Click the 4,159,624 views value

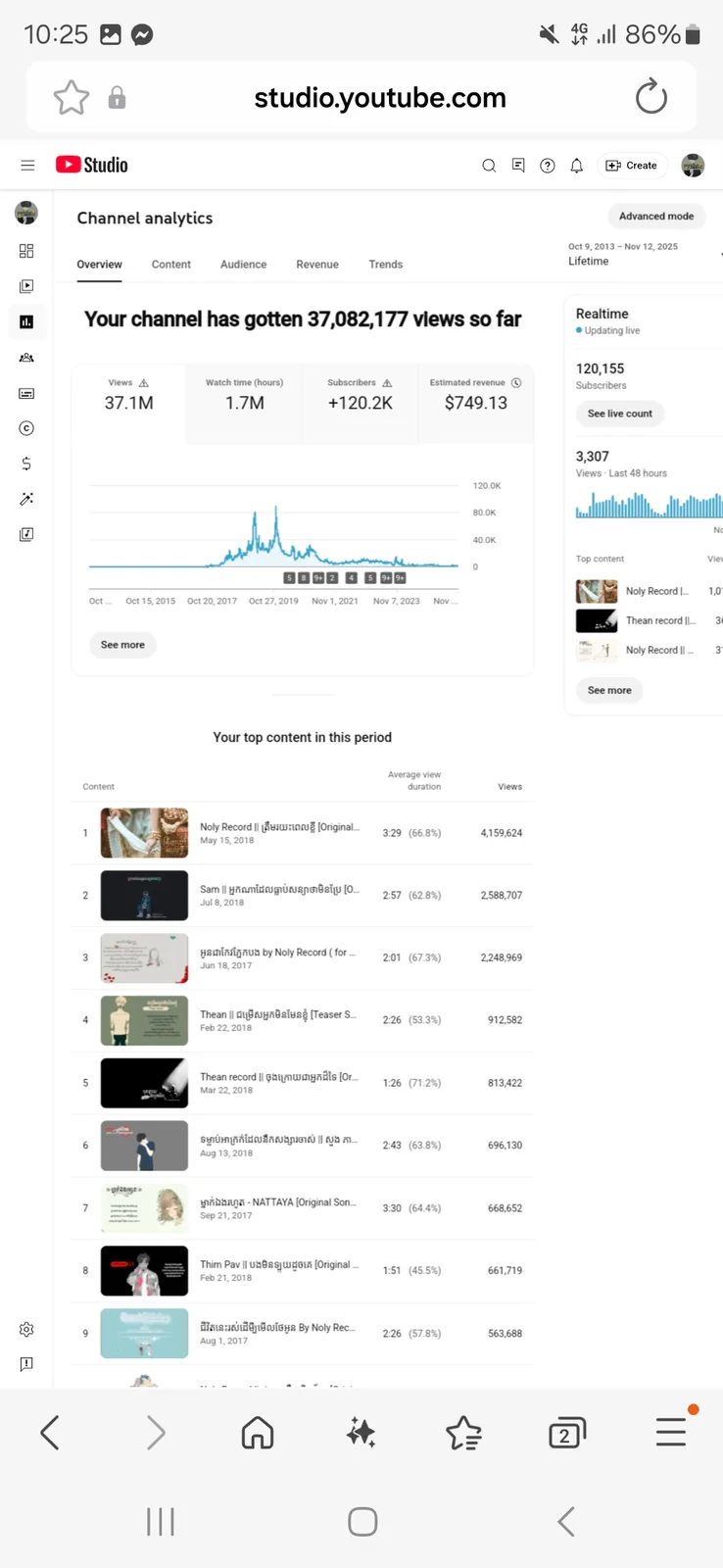tap(502, 833)
